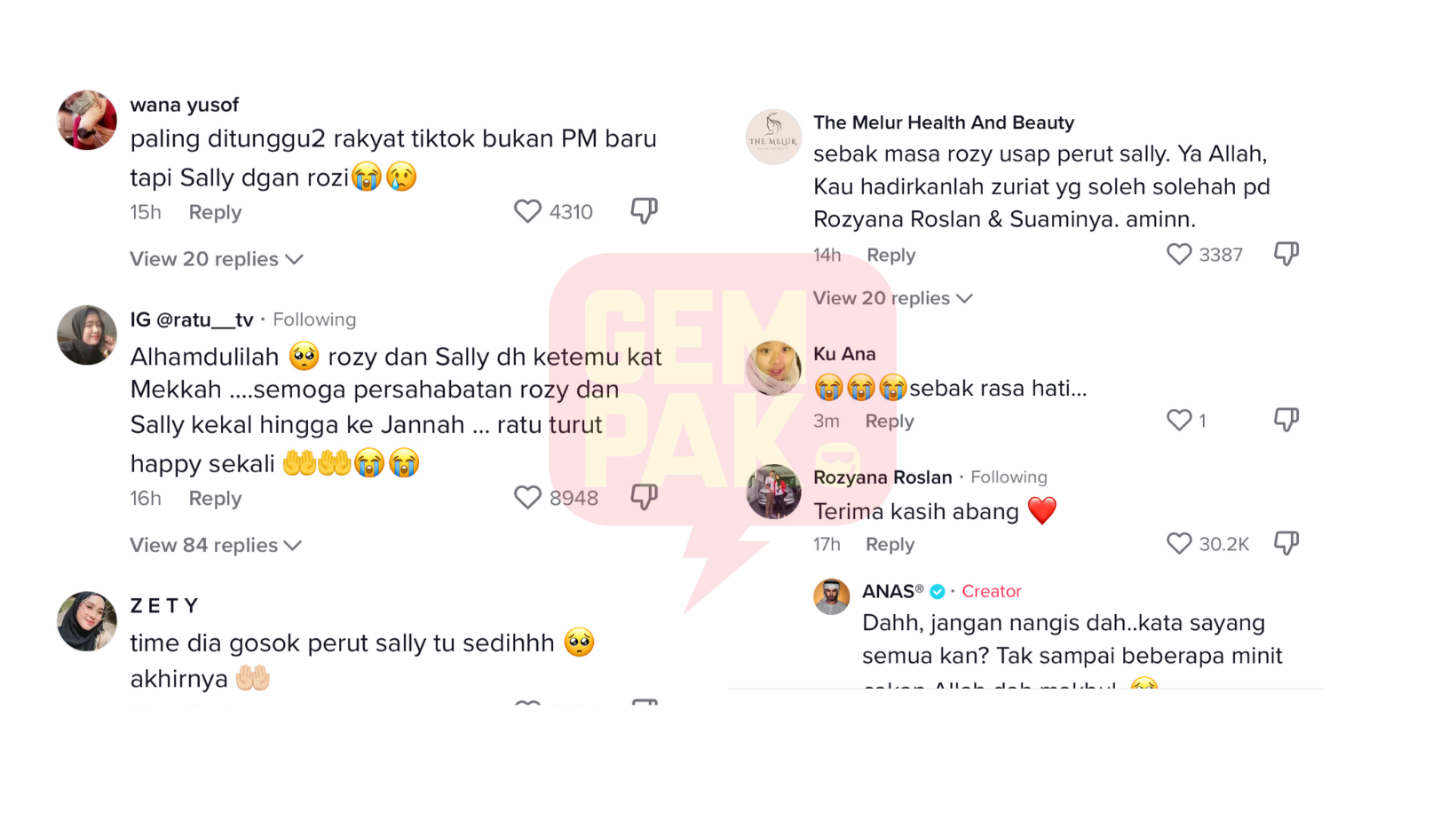This screenshot has width=1456, height=820.
Task: Like the IG @ratu__tv comment
Action: [527, 497]
